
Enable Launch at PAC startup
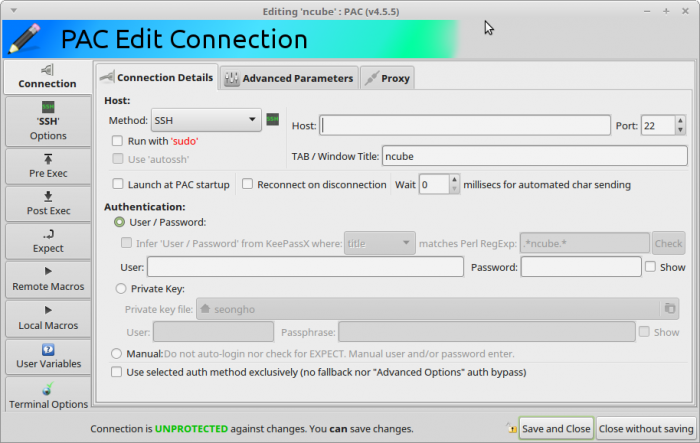click(x=118, y=184)
